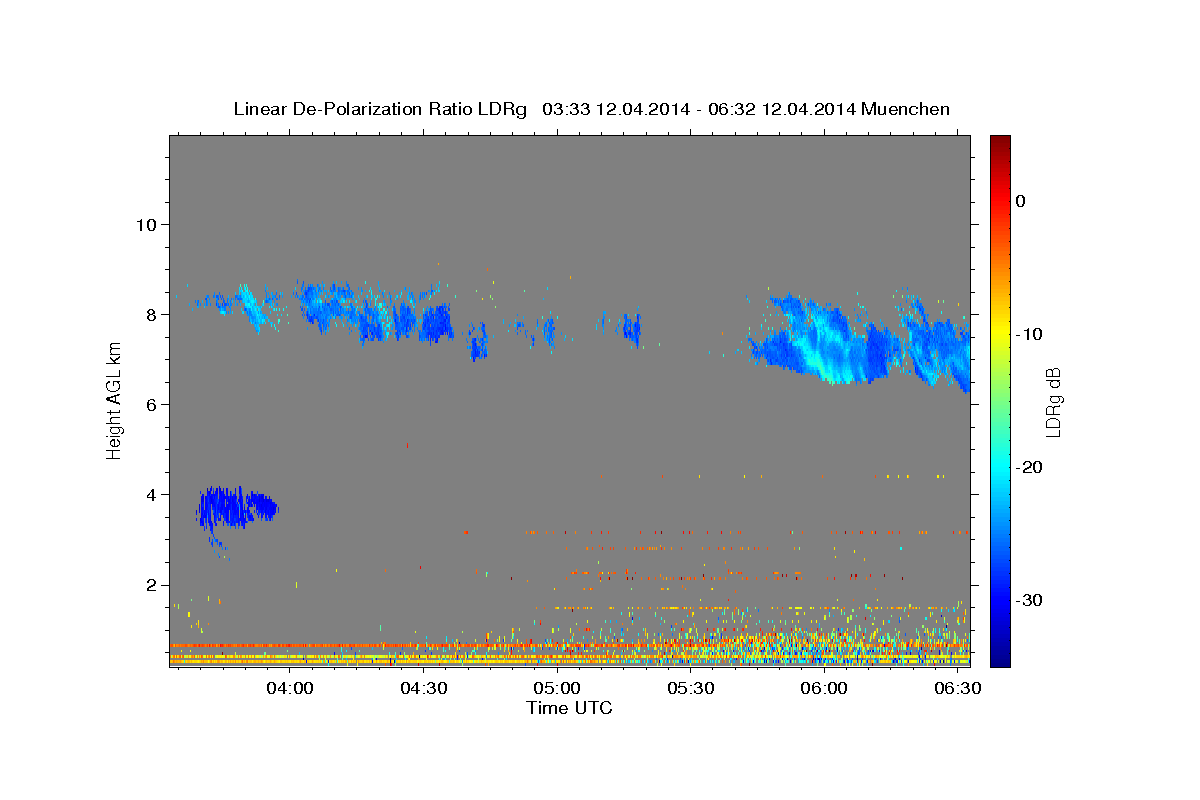Select the Height AGL km axis label

[x=114, y=400]
